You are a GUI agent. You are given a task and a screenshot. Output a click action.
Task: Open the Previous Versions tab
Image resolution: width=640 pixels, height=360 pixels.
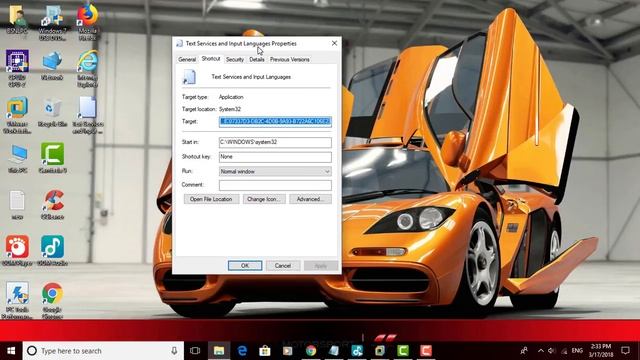point(289,60)
